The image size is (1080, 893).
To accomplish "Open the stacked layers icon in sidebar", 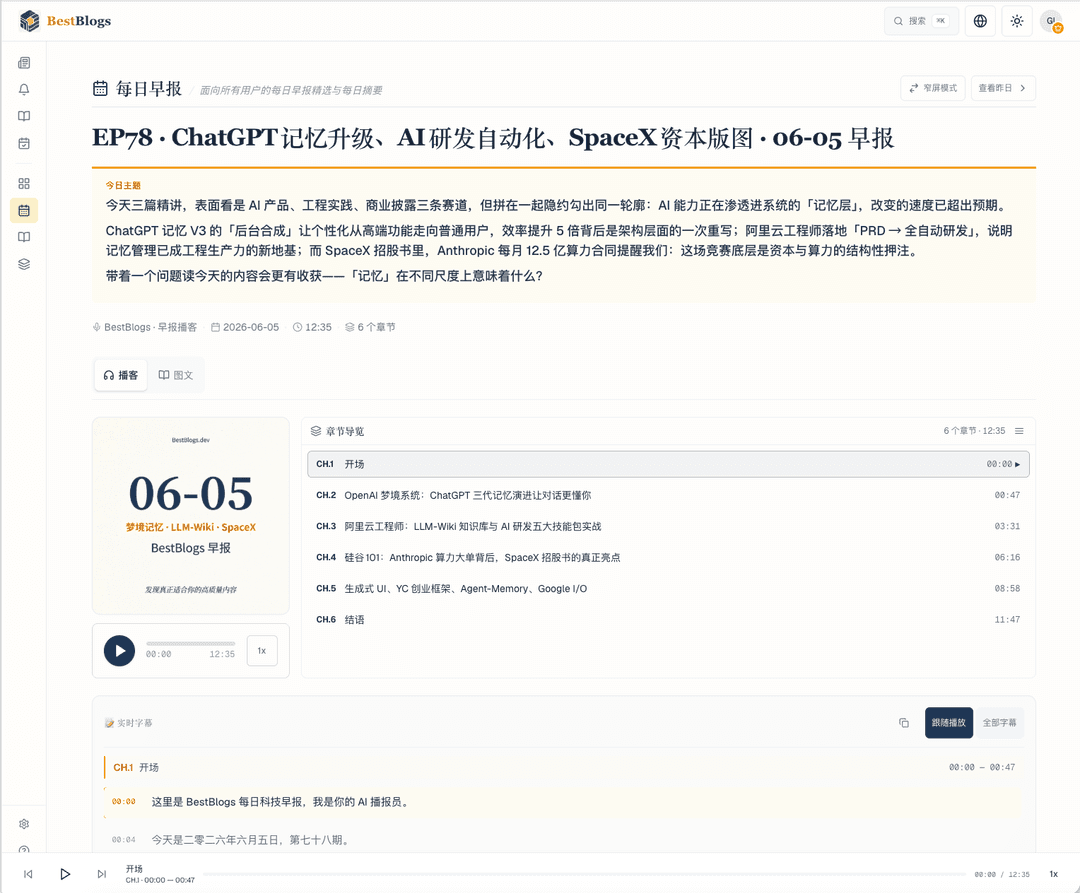I will tap(24, 264).
